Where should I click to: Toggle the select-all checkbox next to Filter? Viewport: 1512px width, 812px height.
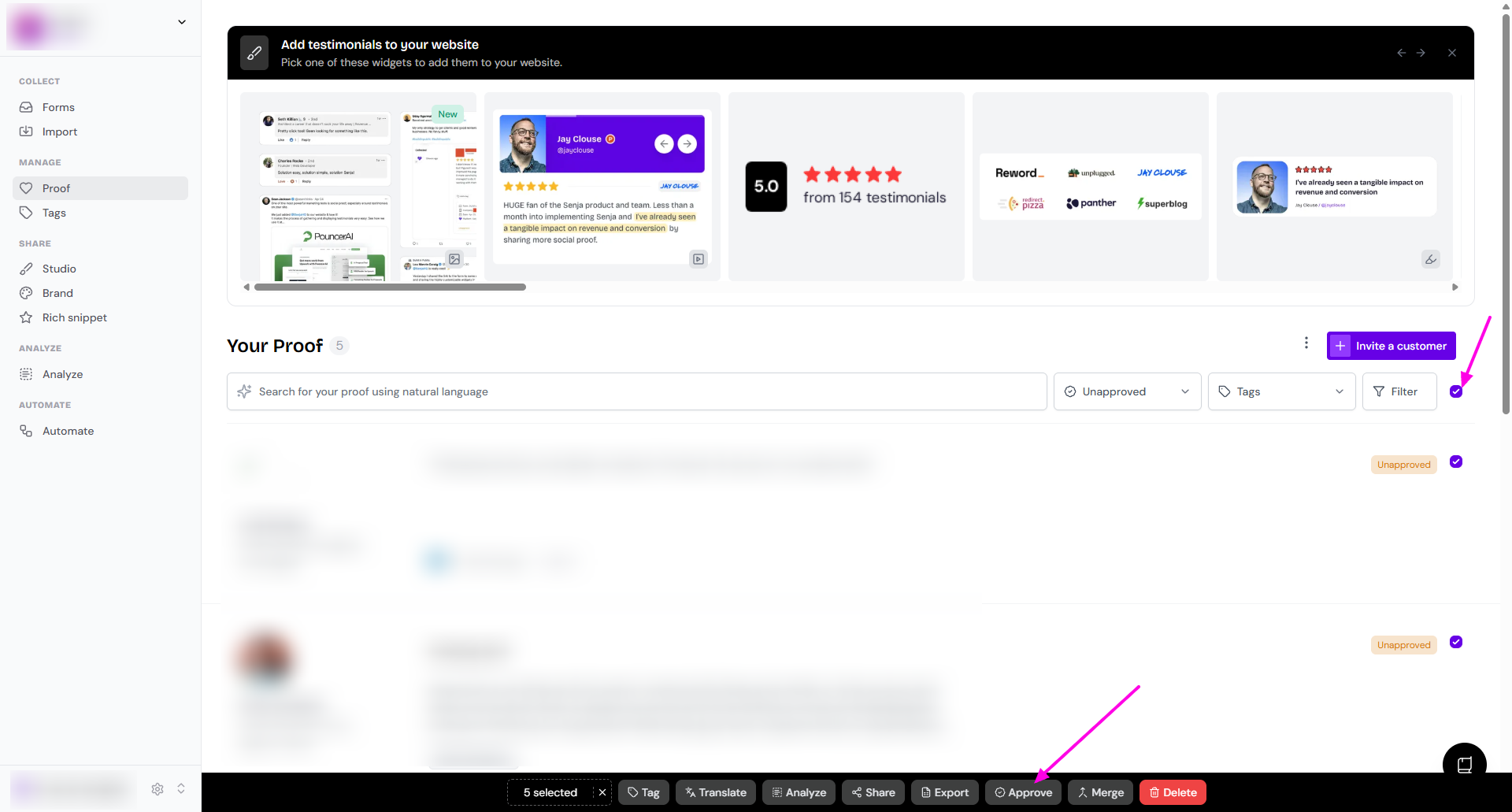point(1456,391)
